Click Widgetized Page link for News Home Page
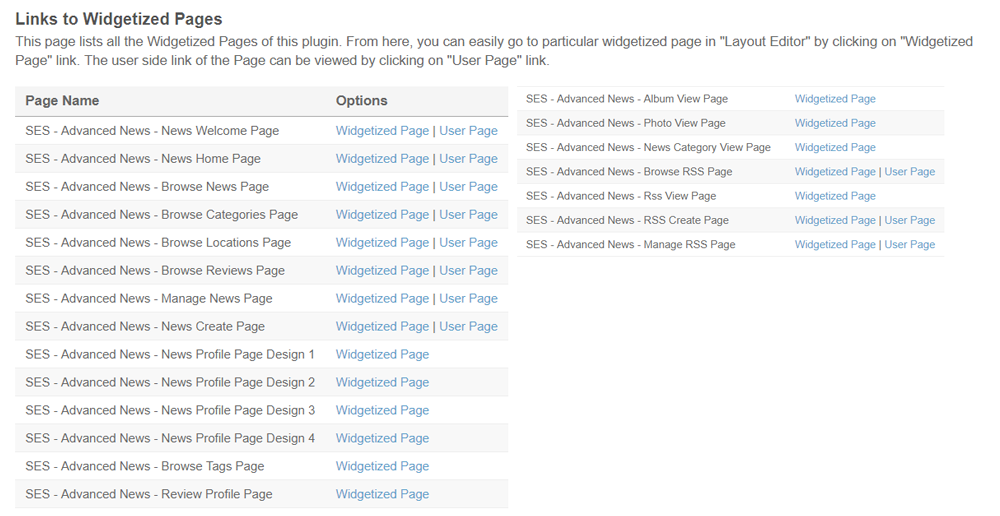Screen dimensions: 1000x516 pos(382,159)
